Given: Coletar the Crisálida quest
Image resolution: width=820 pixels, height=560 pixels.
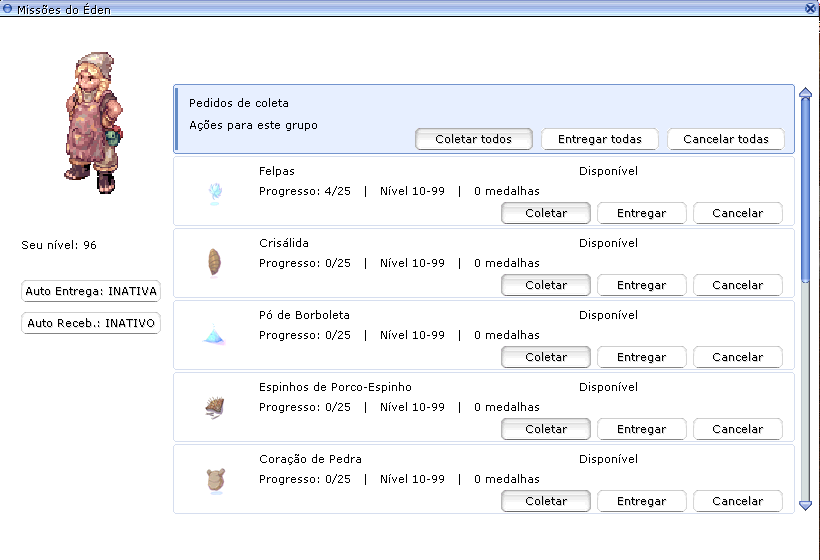Looking at the screenshot, I should [546, 285].
